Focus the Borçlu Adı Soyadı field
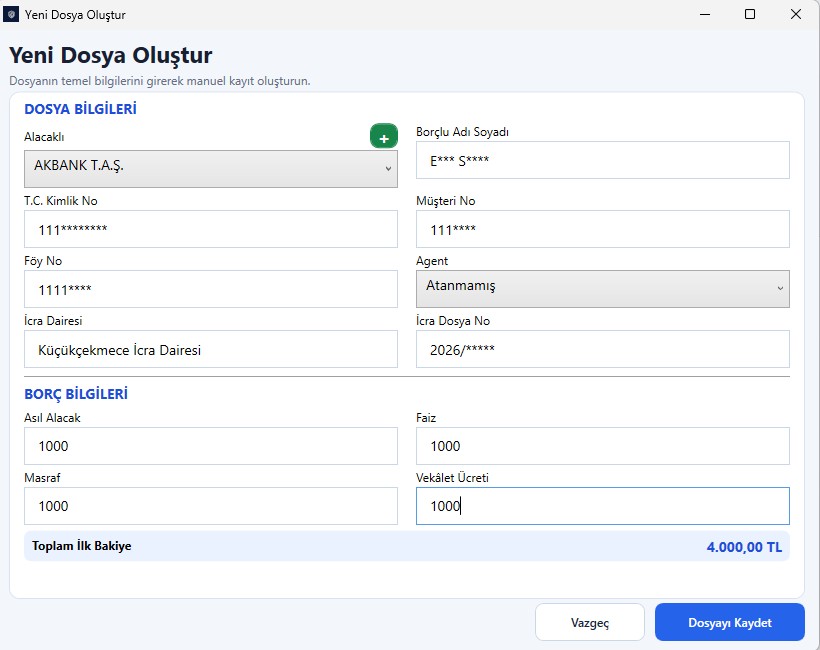The width and height of the screenshot is (820, 650). (x=602, y=160)
